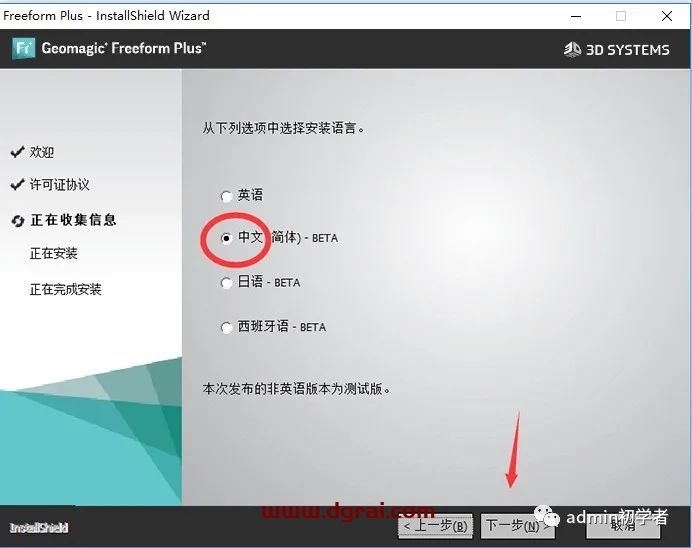Click the 正在安装 step in the sidebar
The width and height of the screenshot is (692, 548).
(54, 254)
